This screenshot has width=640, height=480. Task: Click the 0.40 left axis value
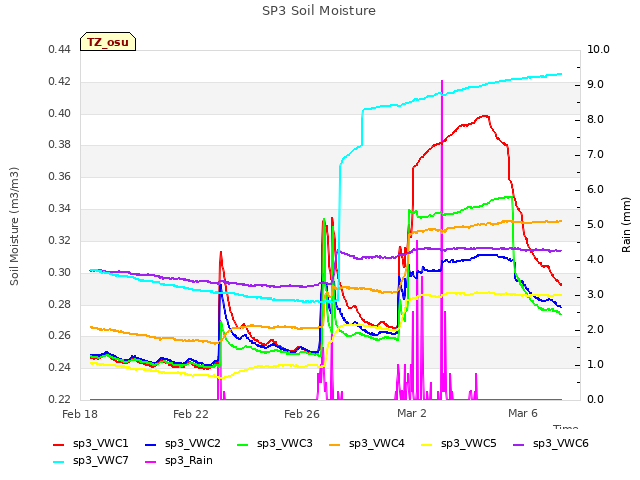tap(60, 113)
